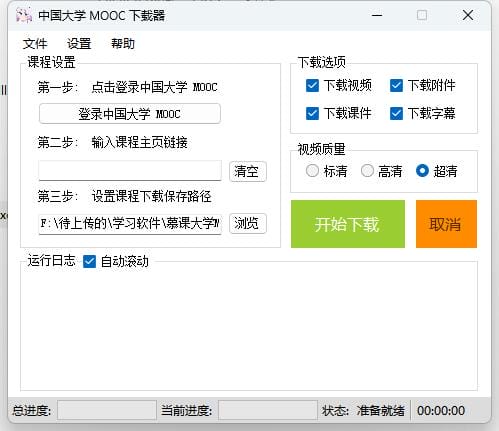Click the app icon in title bar

(x=24, y=15)
